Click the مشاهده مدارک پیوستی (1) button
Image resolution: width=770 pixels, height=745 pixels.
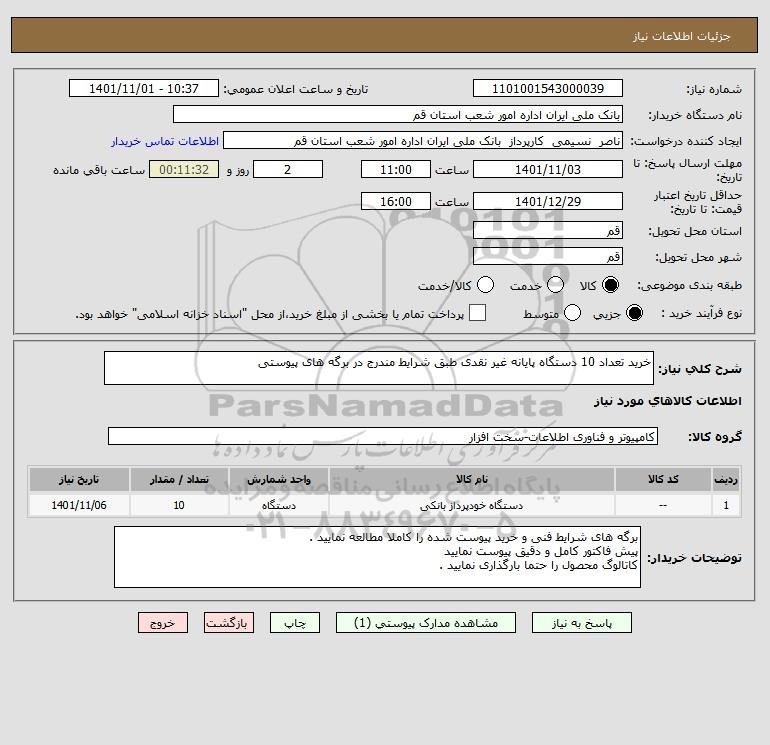(x=426, y=623)
